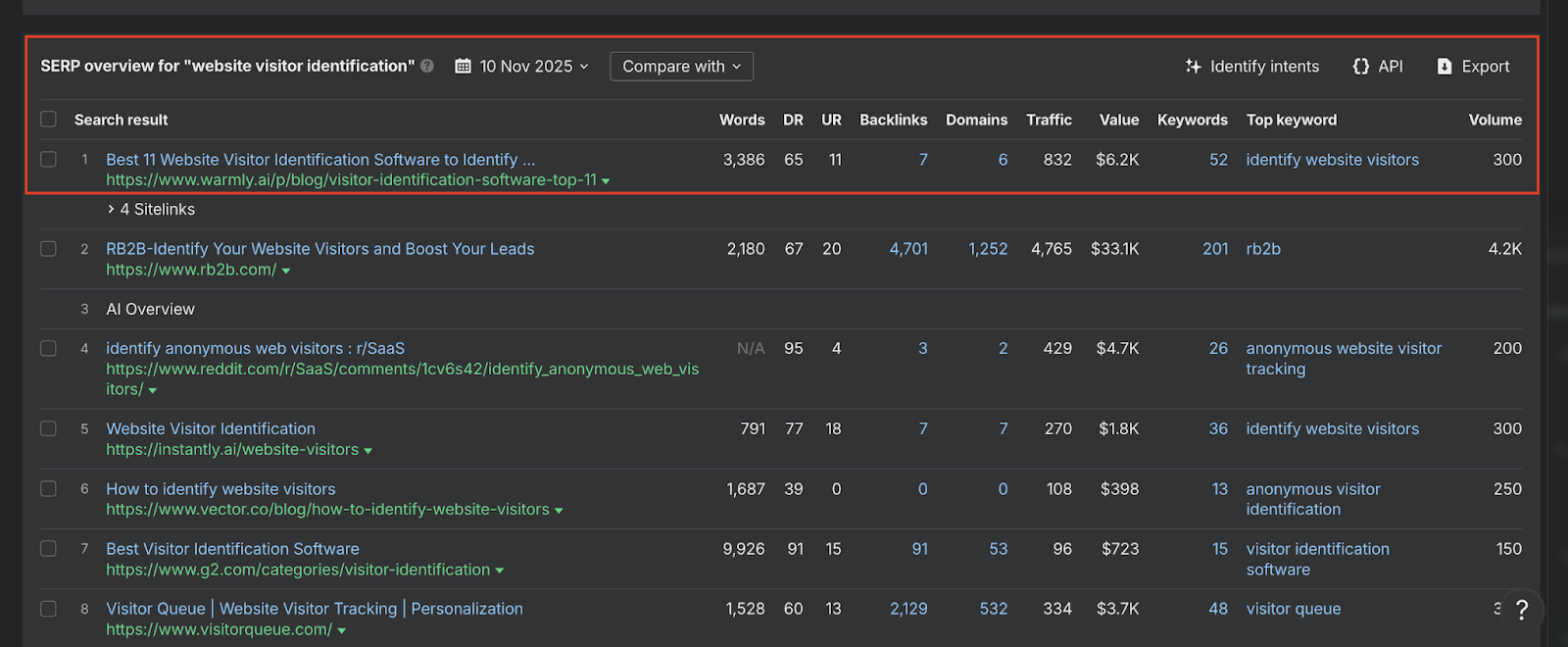Expand the 4 Sitelinks row
1568x647 pixels.
(151, 210)
